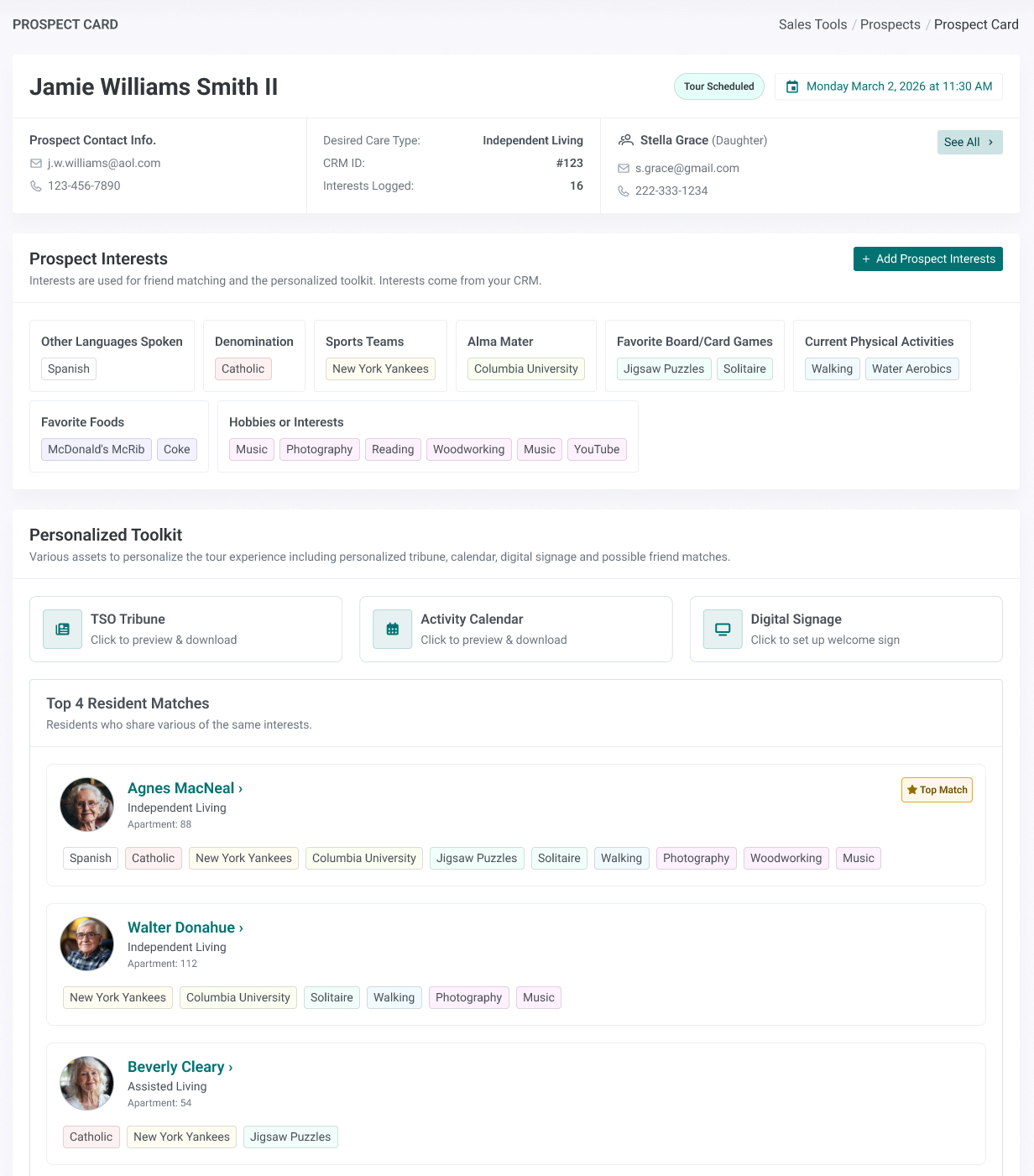Click the envelope icon next to s.grace@gmail.com

coord(624,169)
